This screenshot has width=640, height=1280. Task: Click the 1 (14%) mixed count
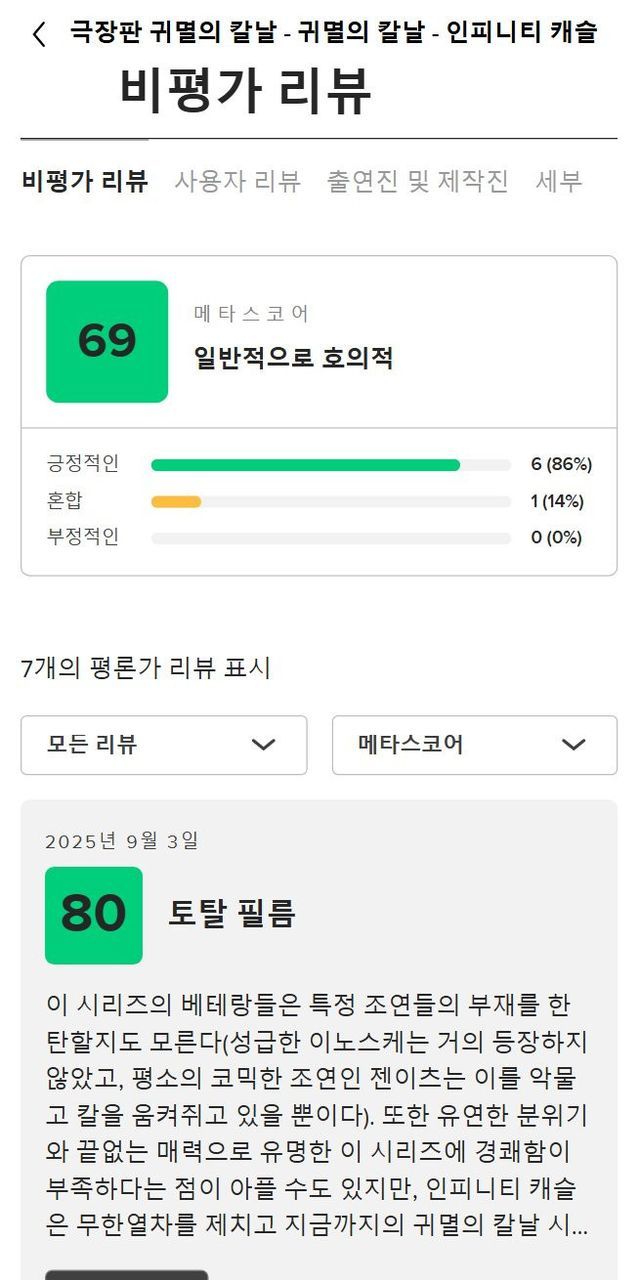(x=557, y=501)
